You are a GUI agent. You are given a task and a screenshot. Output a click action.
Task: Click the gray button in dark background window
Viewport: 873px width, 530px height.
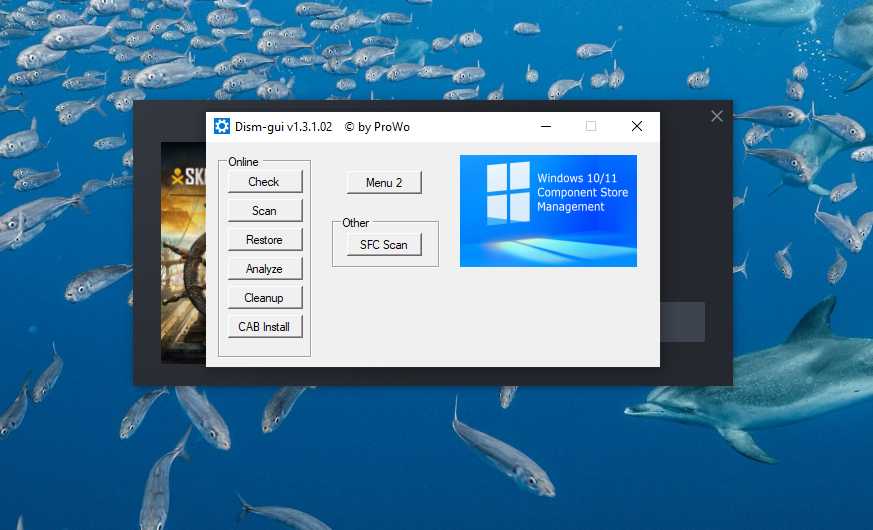(683, 322)
